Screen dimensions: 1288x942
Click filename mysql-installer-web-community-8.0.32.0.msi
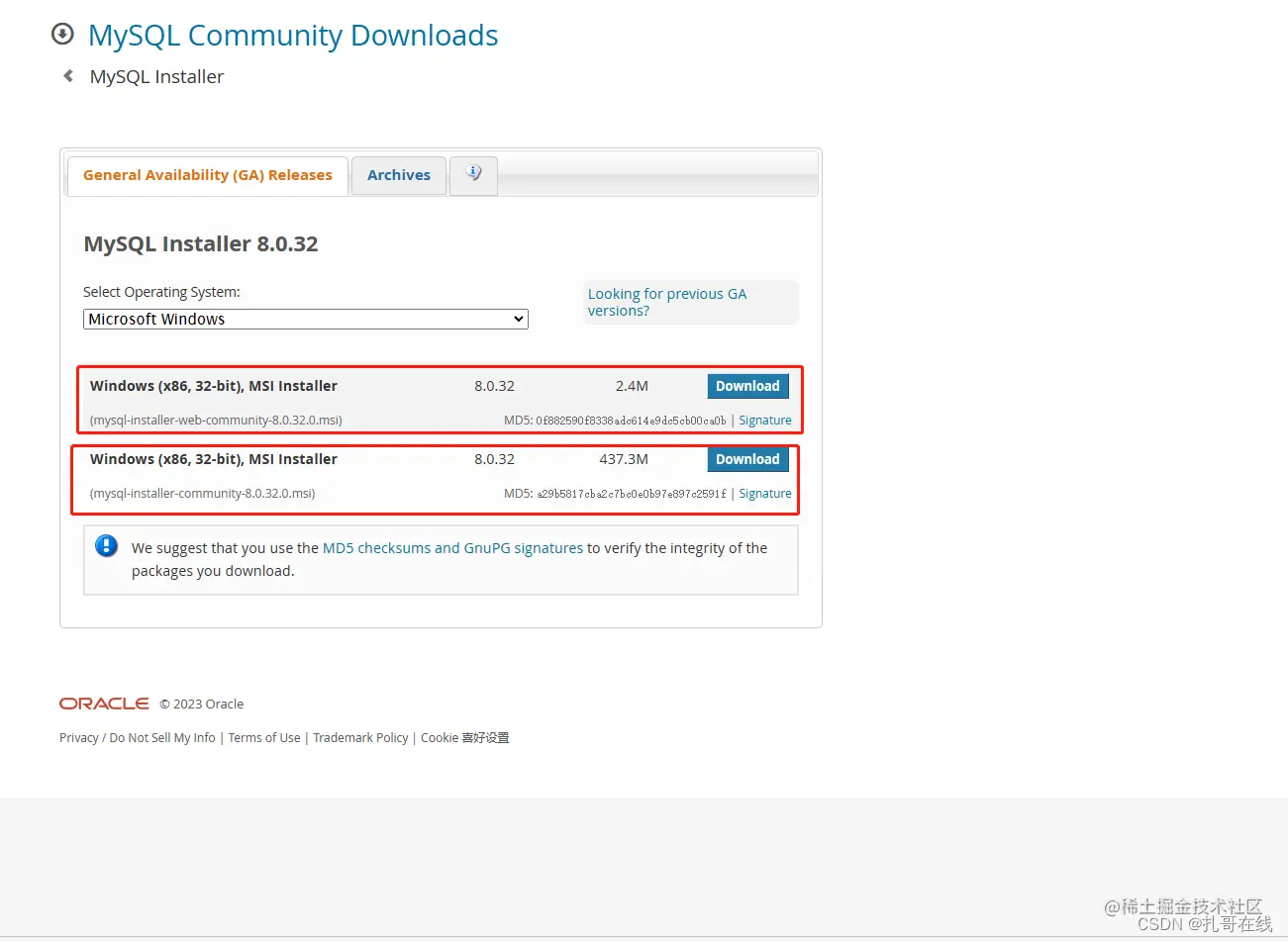(216, 421)
